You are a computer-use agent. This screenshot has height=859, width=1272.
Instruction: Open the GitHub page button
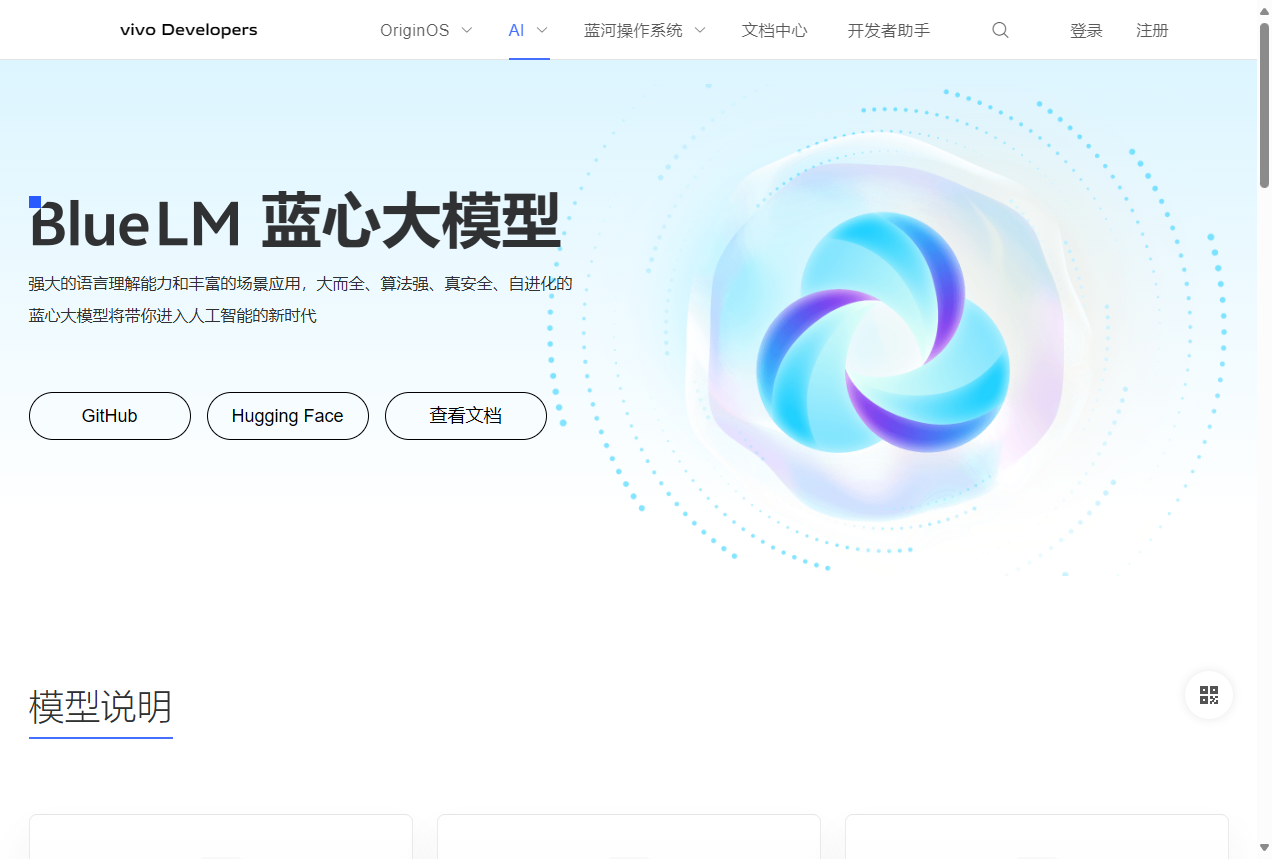109,415
